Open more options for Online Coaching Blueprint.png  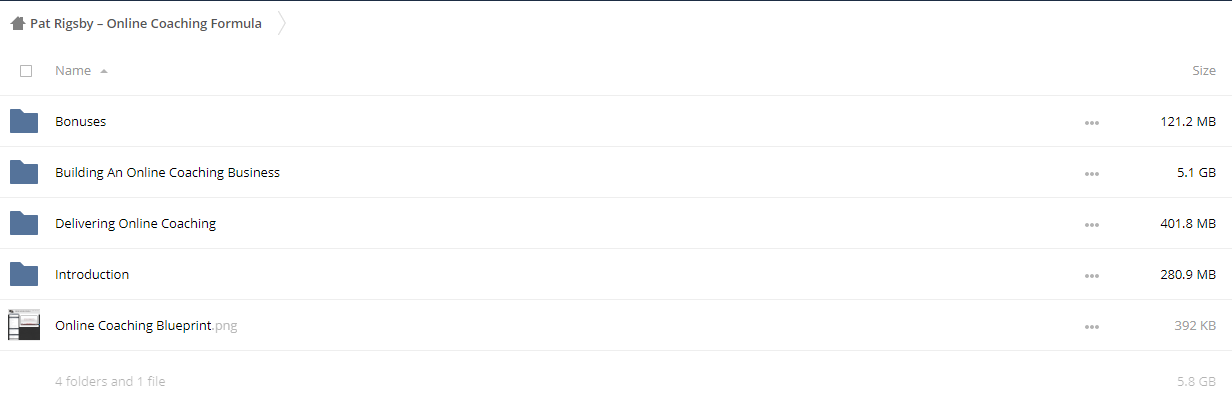tap(1091, 327)
